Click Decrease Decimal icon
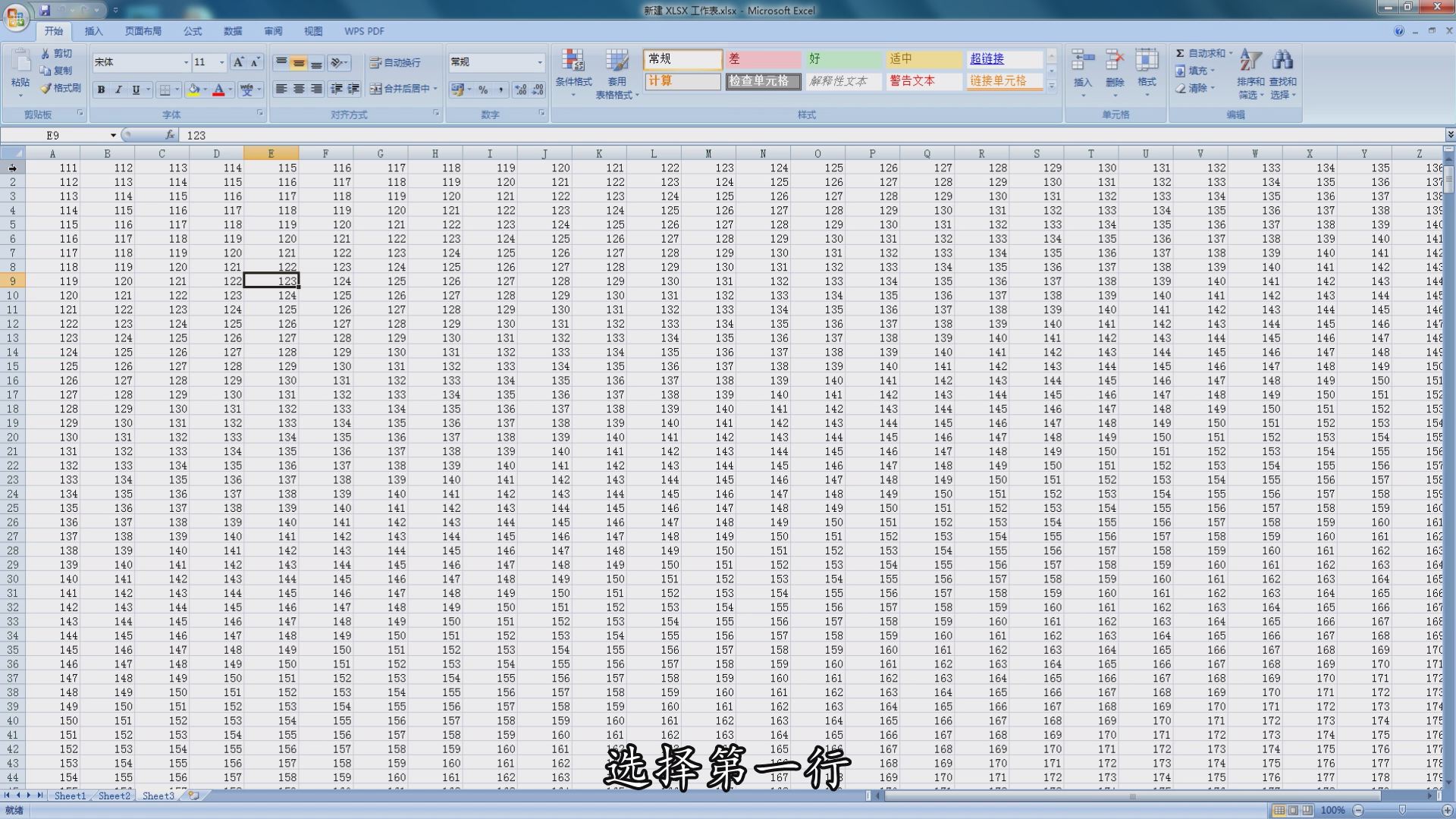Screen dimensions: 1456x819 (x=538, y=89)
